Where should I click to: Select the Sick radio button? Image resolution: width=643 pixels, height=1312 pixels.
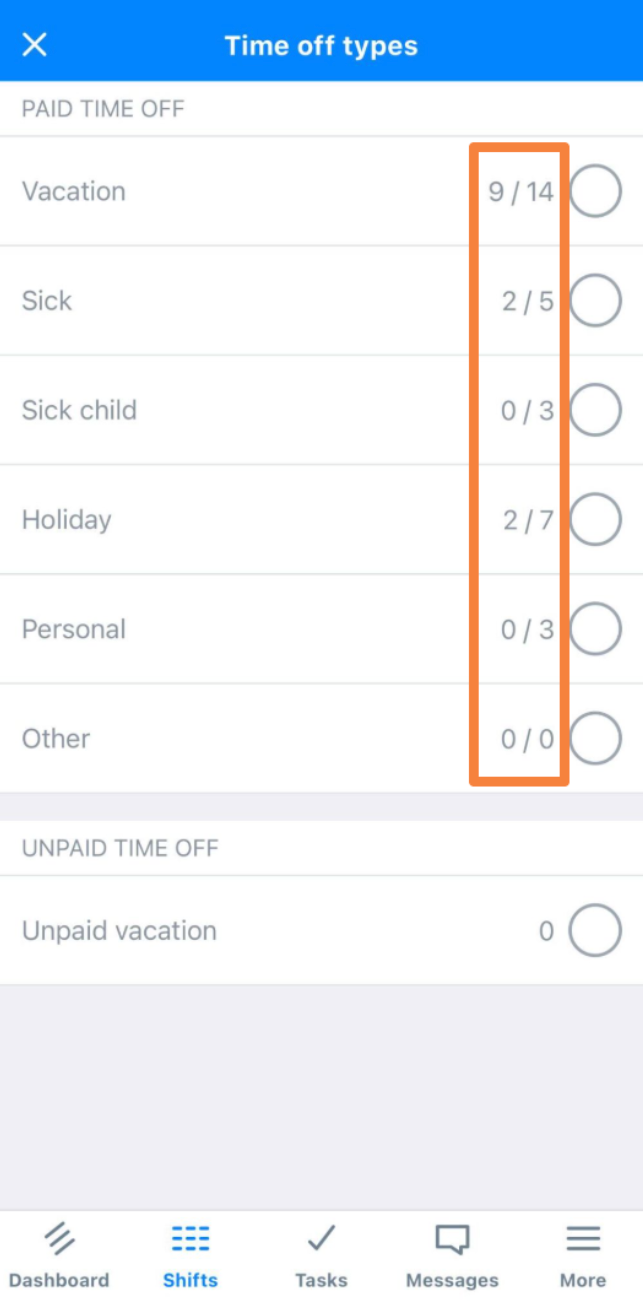[x=595, y=301]
